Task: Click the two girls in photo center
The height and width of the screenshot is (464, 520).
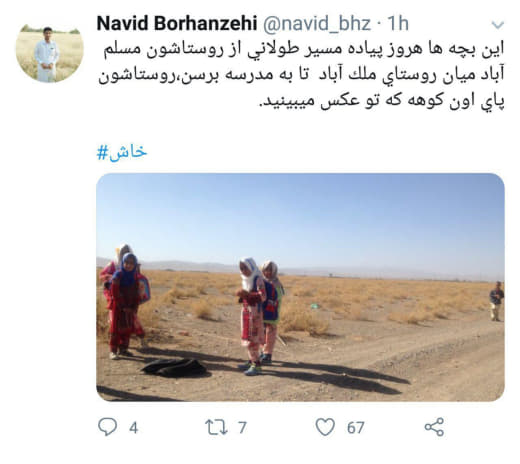Action: click(260, 316)
